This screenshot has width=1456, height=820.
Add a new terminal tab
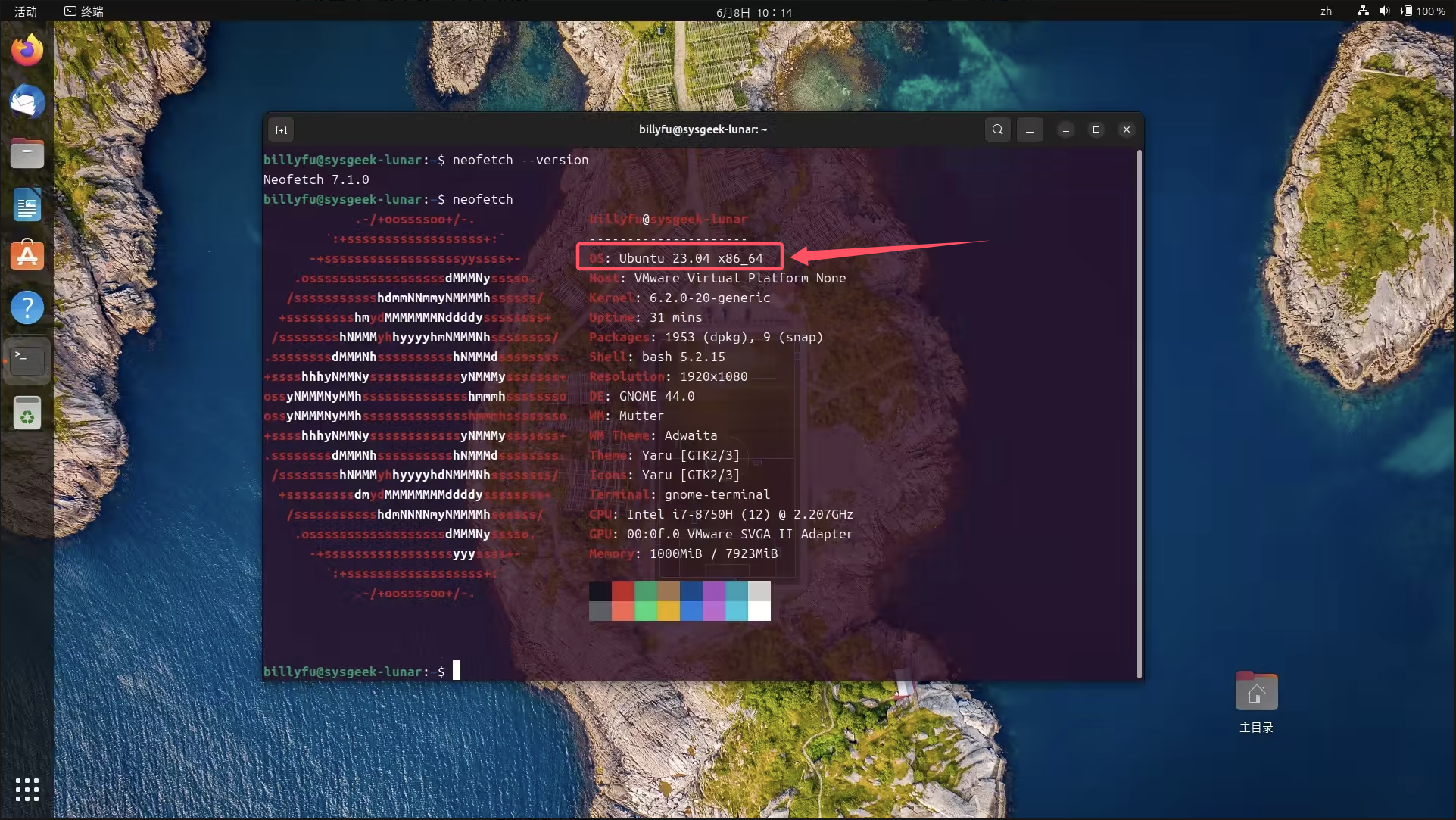(x=281, y=129)
